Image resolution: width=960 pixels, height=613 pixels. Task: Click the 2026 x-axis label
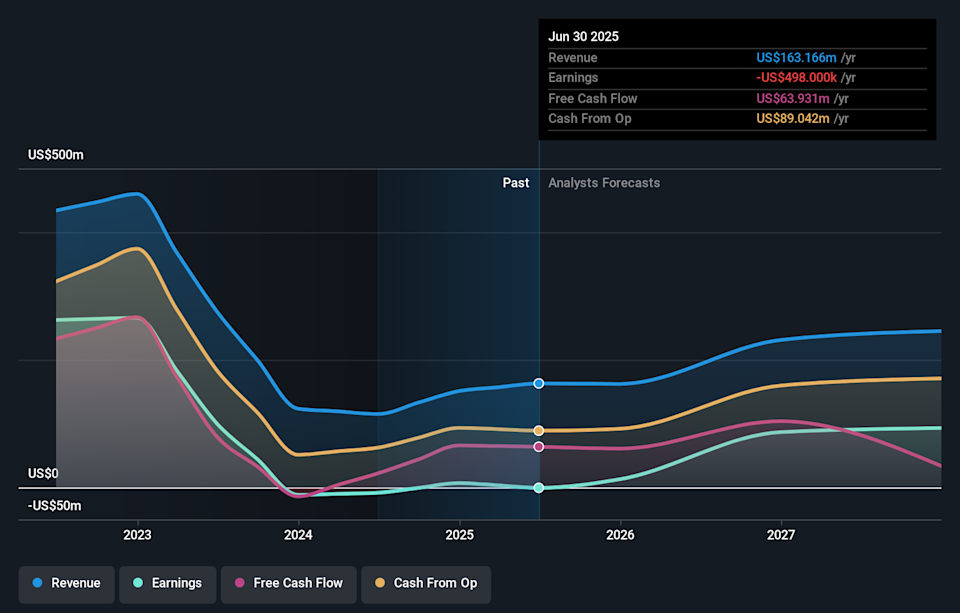tap(620, 535)
